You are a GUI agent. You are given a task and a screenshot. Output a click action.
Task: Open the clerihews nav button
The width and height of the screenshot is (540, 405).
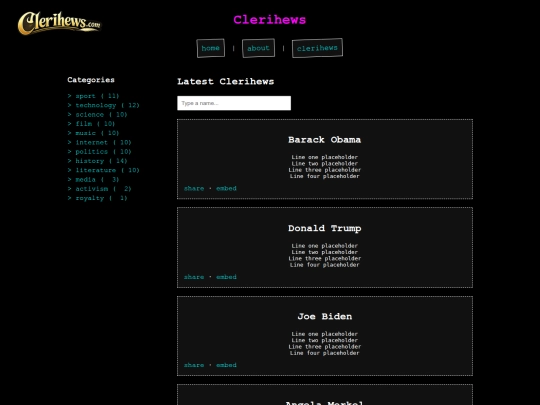click(317, 48)
